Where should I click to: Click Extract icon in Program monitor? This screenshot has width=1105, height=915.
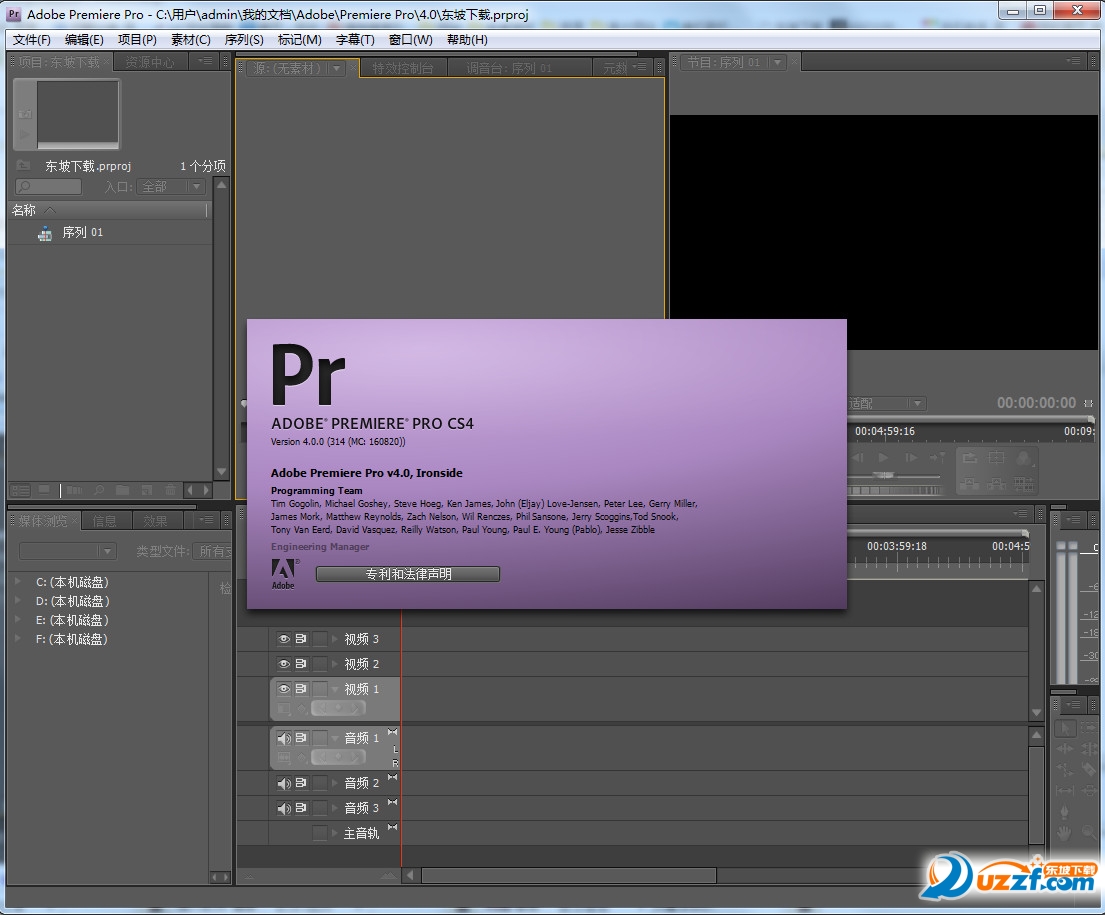pos(996,484)
